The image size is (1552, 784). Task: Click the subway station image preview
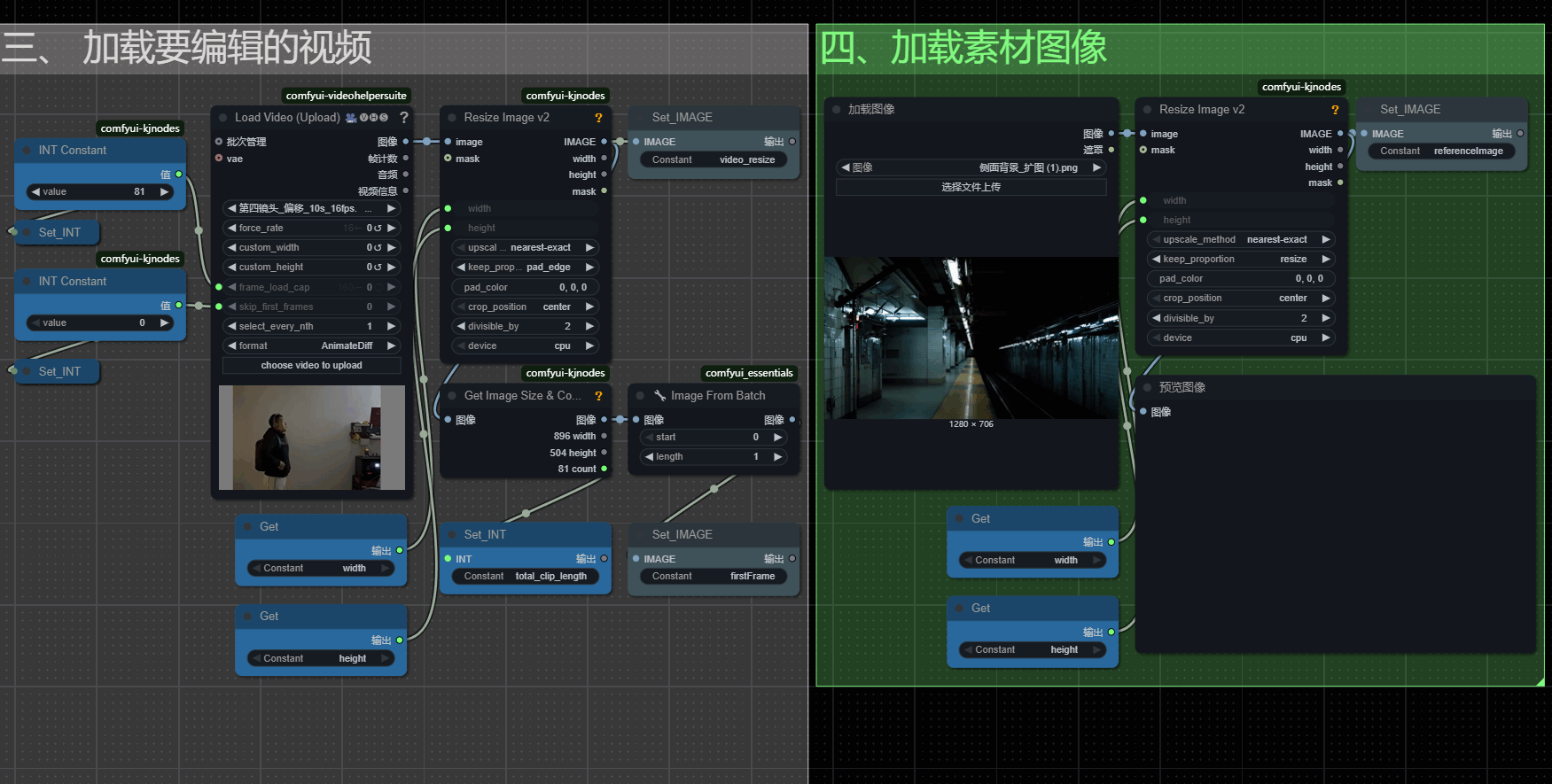[x=971, y=338]
